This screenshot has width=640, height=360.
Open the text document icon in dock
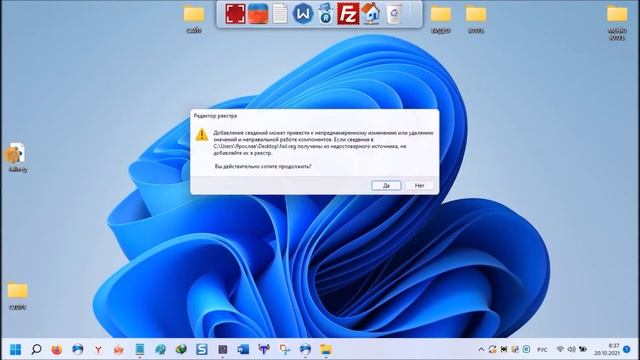pos(280,14)
